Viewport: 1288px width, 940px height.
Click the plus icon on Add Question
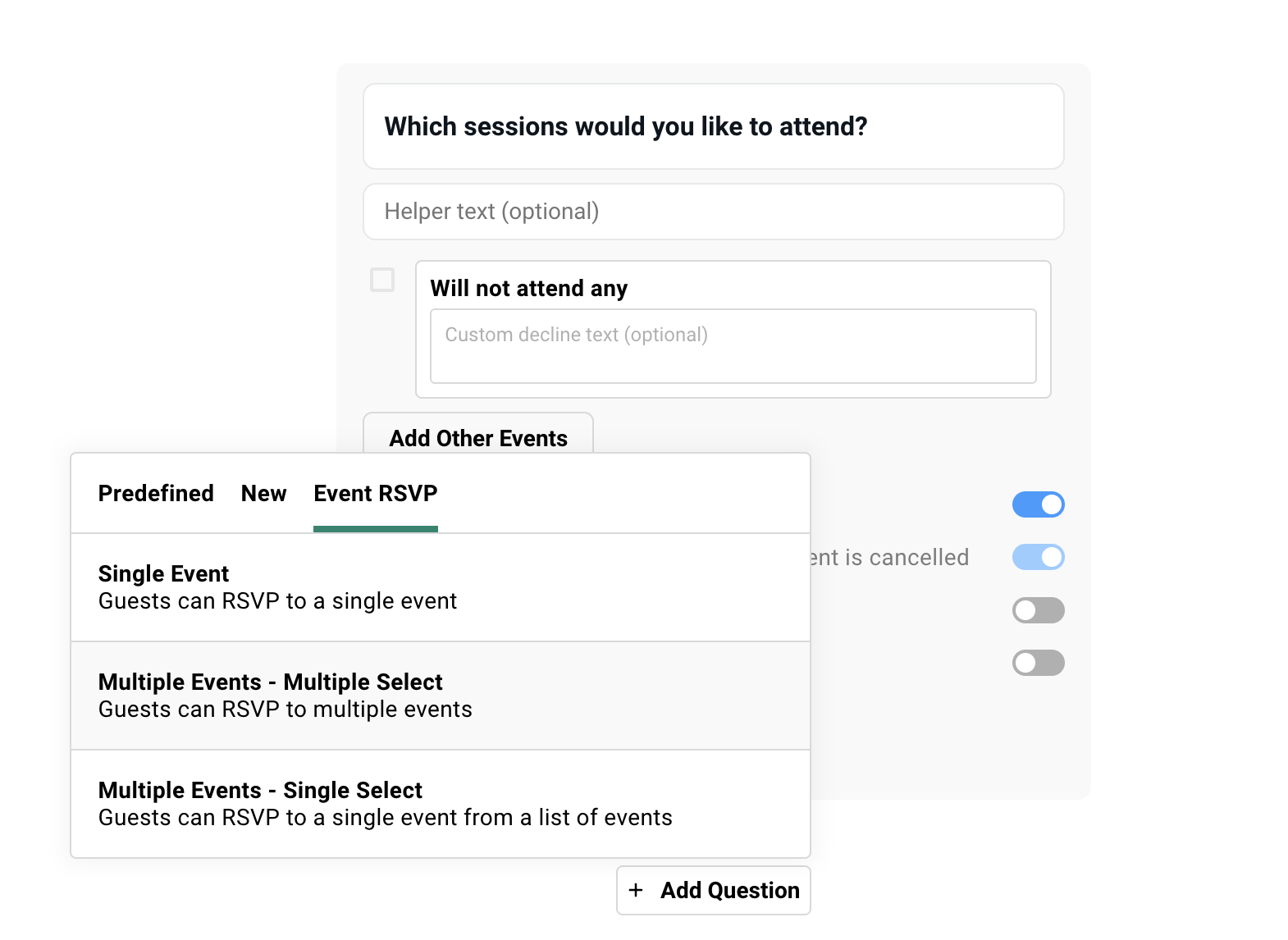click(x=636, y=890)
